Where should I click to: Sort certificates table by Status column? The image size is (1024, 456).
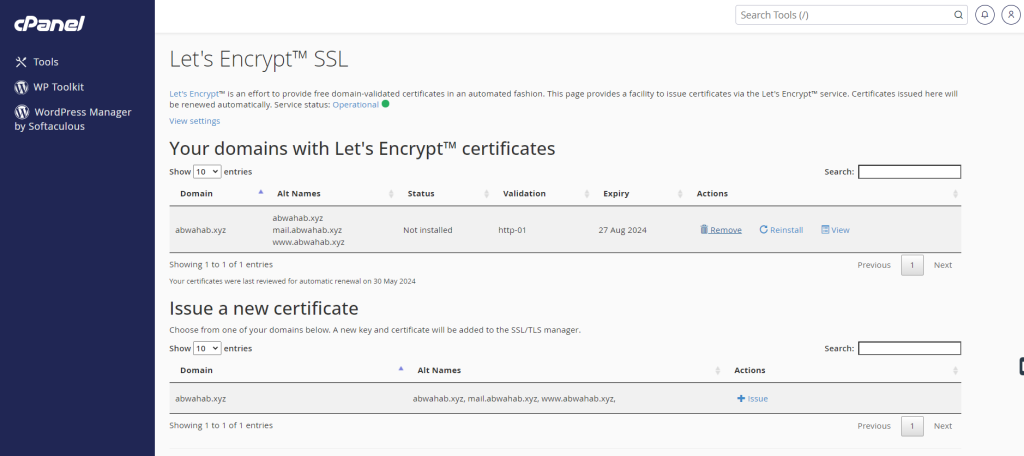pyautogui.click(x=421, y=193)
